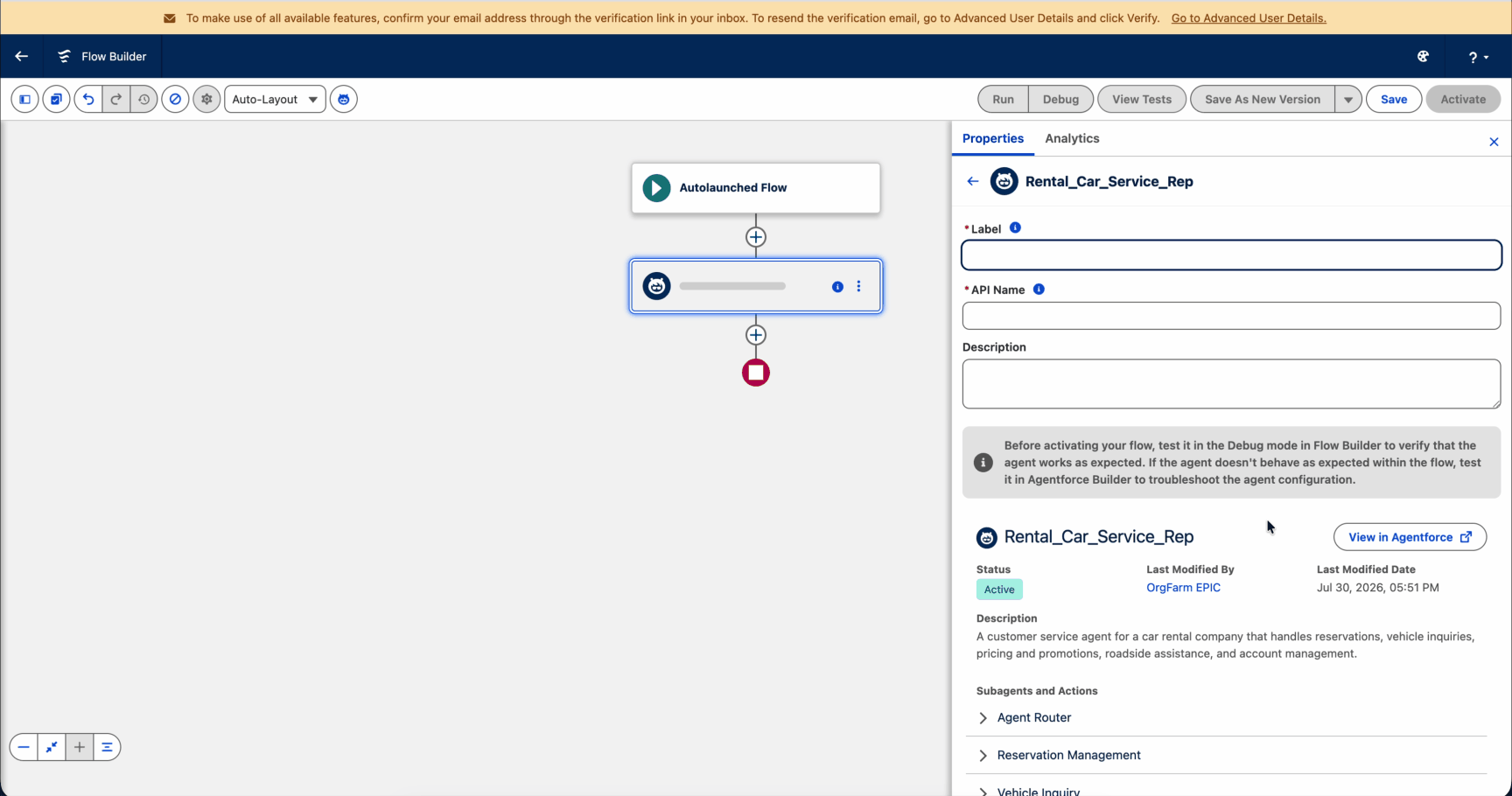The image size is (1512, 796).
Task: Click the back arrow beside Rental_Car_Service_Rep
Action: click(x=973, y=181)
